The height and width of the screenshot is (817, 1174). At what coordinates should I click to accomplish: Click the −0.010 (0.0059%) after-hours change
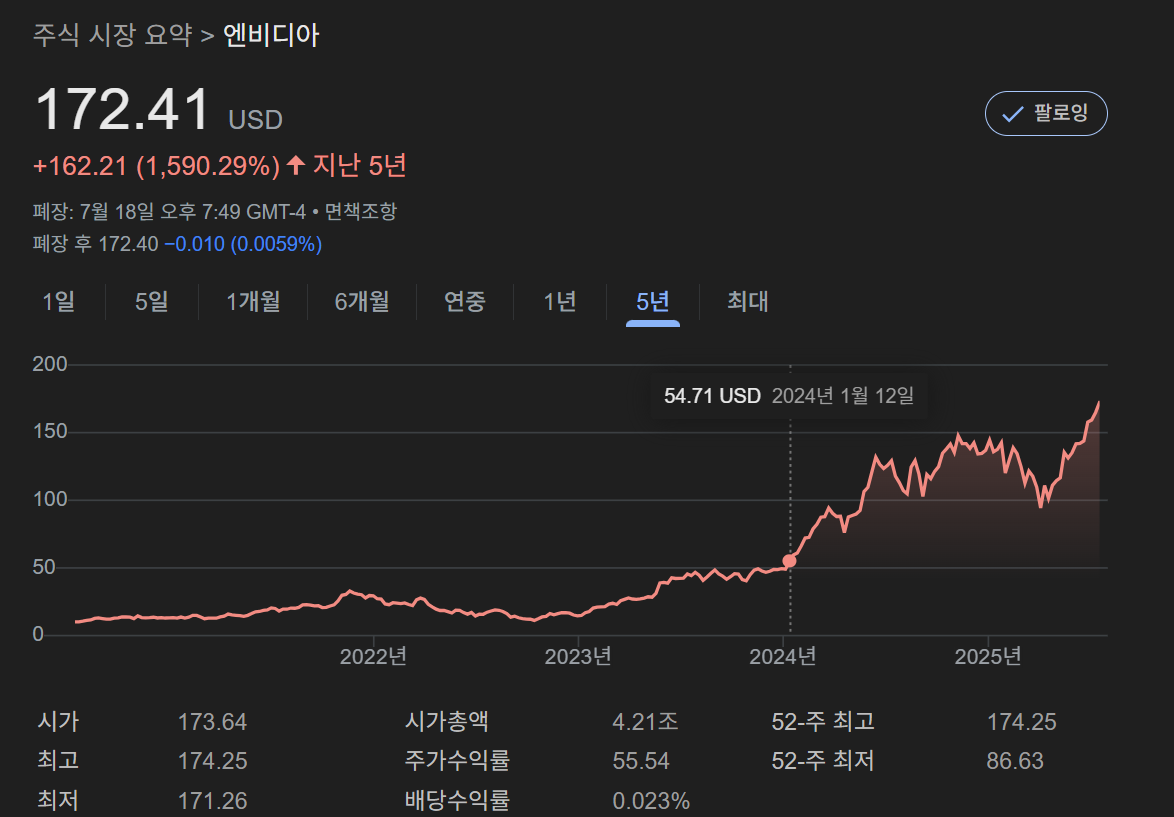[x=243, y=244]
